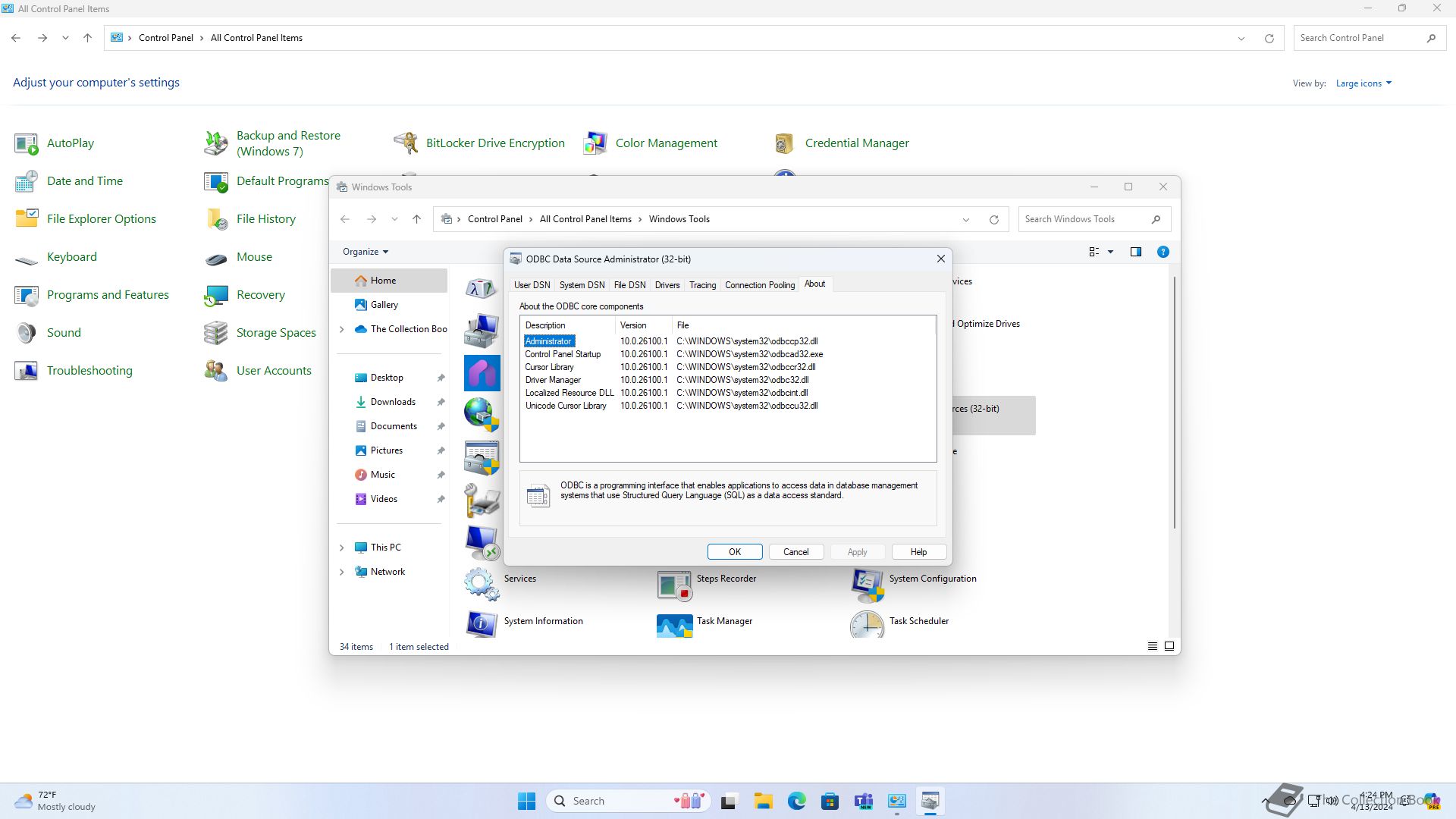Viewport: 1456px width, 819px height.
Task: Click Windows Start button
Action: [526, 801]
